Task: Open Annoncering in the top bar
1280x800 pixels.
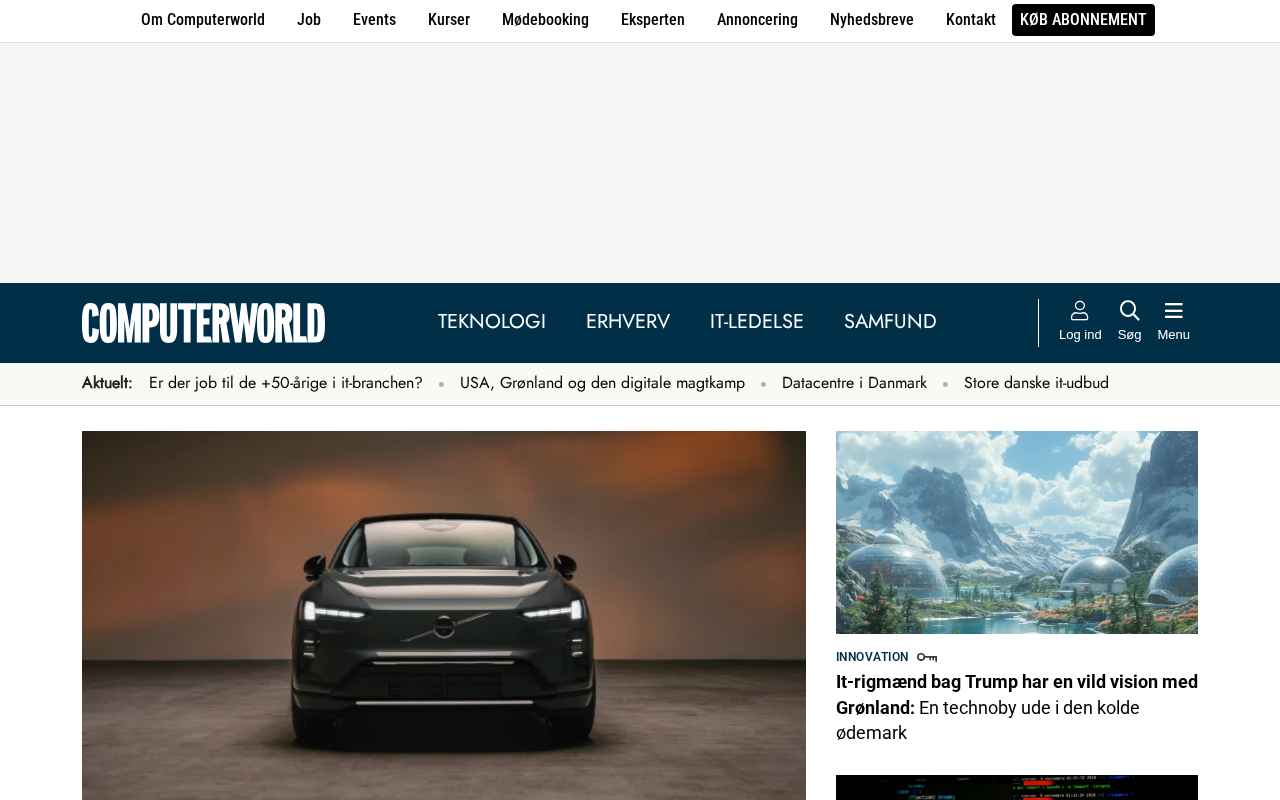Action: [x=757, y=20]
